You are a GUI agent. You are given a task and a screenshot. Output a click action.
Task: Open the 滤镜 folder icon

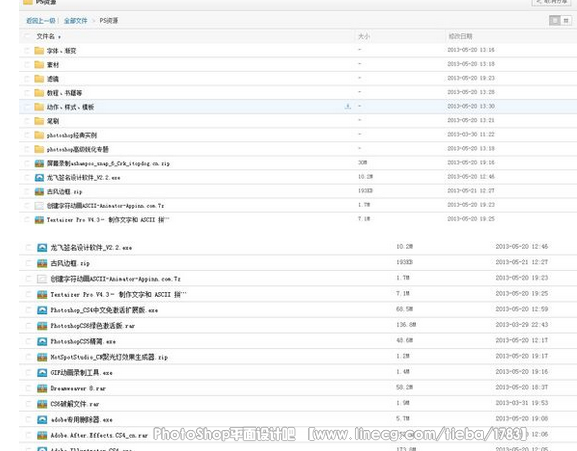tap(39, 79)
